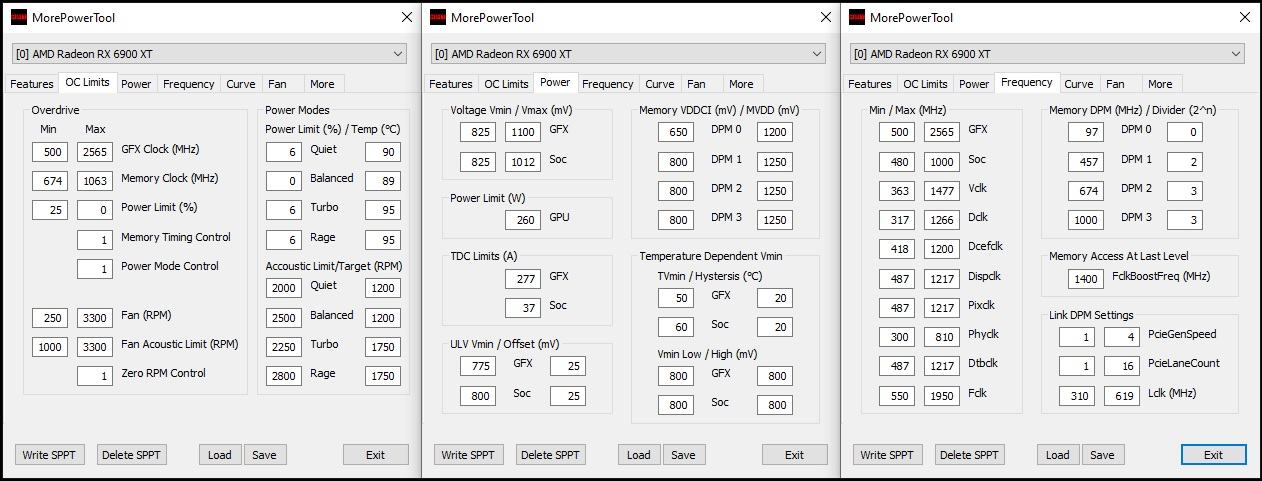Select DPM 0 VDDCI field 650
This screenshot has width=1262, height=481.
click(676, 132)
